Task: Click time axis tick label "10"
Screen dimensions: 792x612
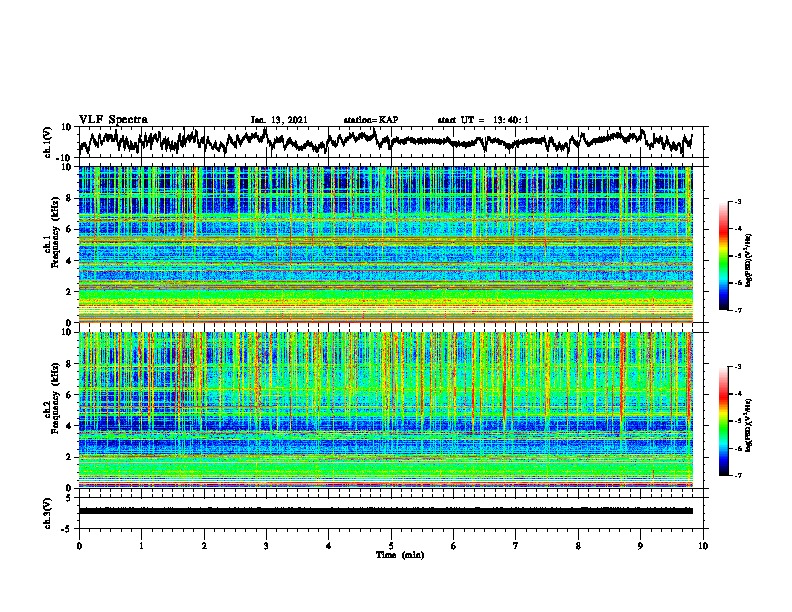Action: (x=703, y=546)
